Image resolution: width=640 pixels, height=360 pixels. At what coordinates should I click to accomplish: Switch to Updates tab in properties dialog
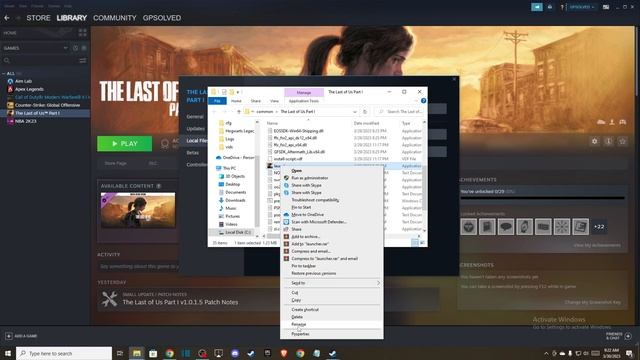point(196,129)
